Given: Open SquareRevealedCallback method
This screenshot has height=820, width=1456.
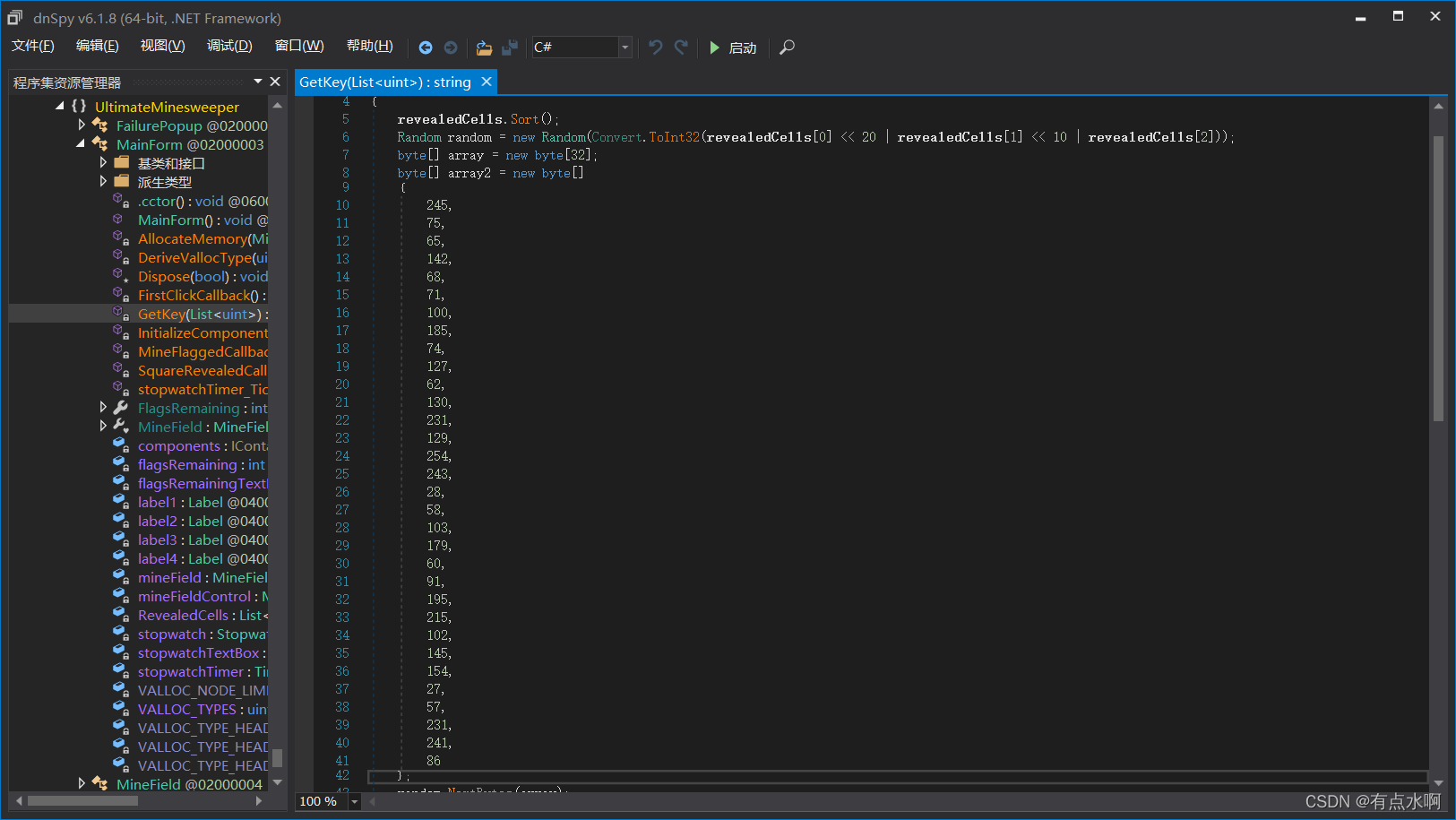Looking at the screenshot, I should point(202,370).
